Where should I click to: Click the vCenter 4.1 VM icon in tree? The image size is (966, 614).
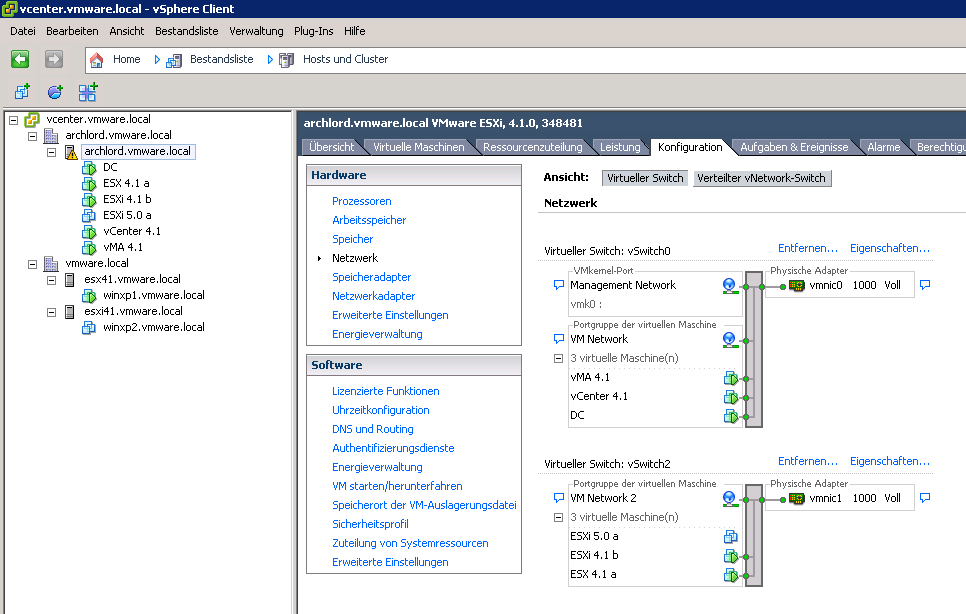click(x=89, y=231)
